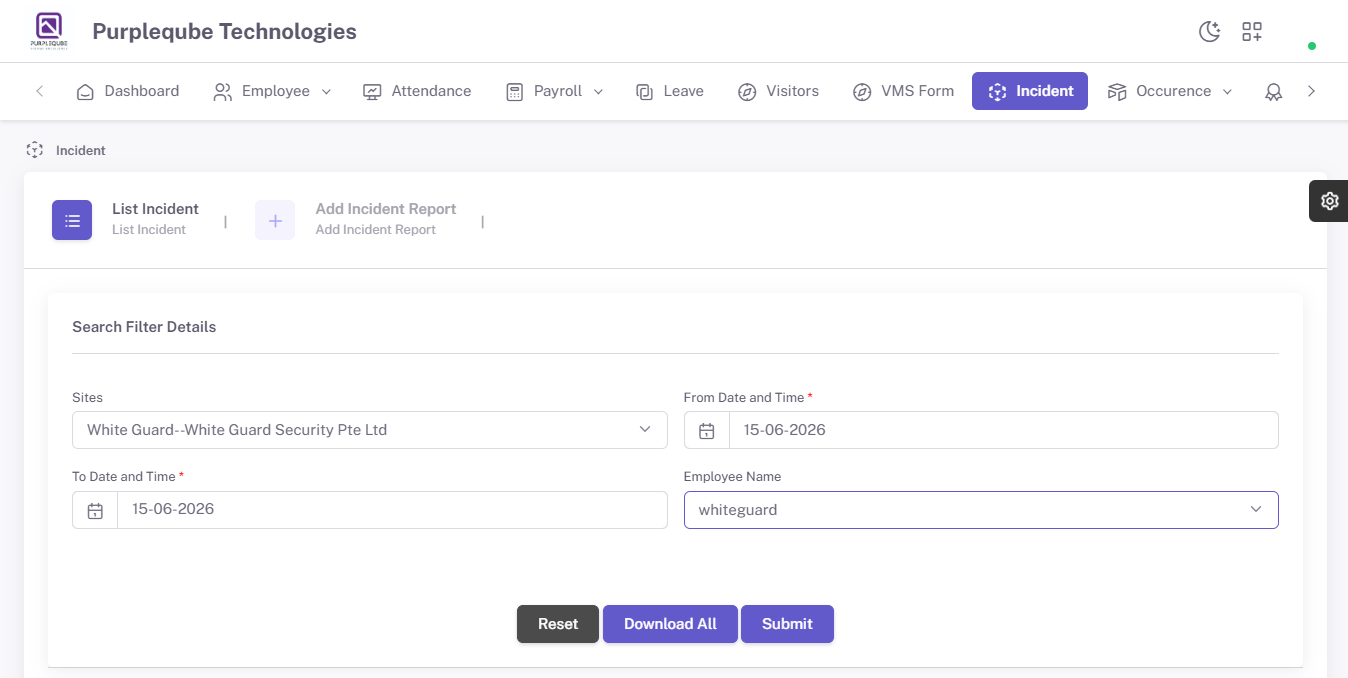Click the Leave copy icon
The height and width of the screenshot is (678, 1348).
click(645, 92)
